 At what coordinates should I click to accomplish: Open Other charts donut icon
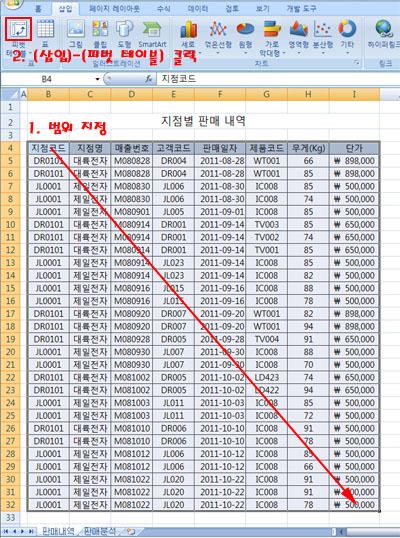tap(347, 29)
